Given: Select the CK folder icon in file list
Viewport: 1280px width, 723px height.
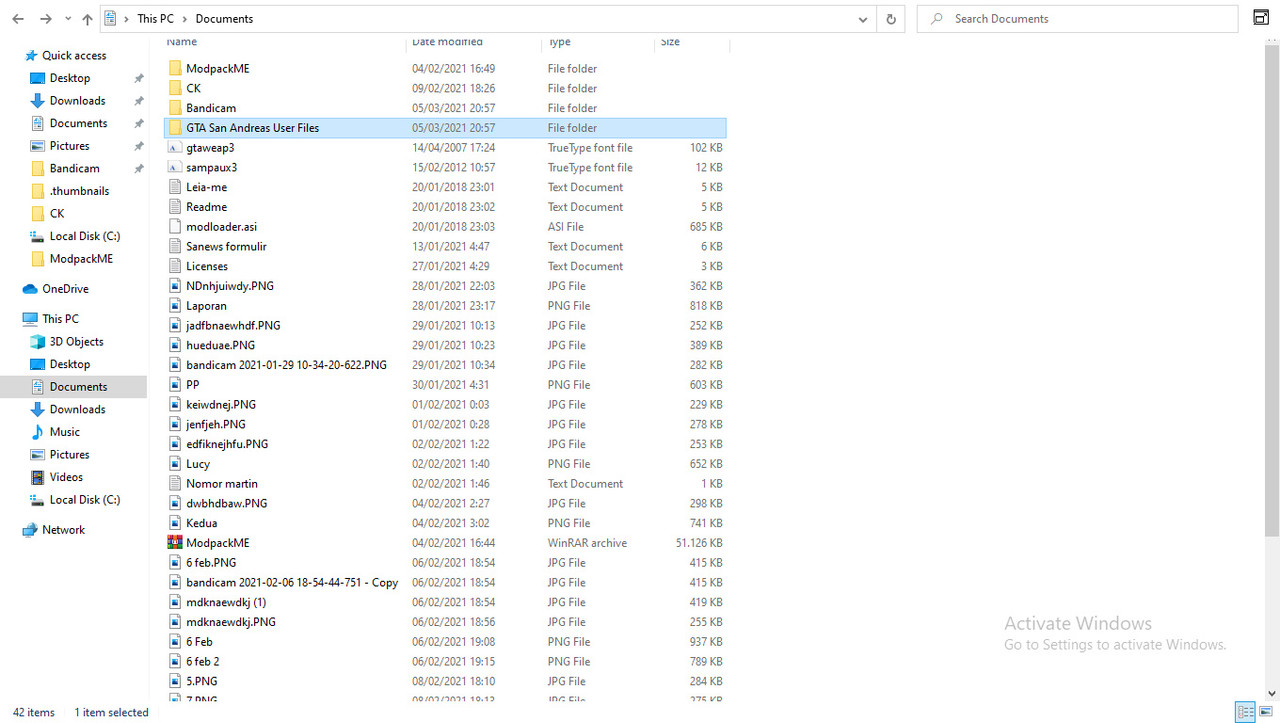Looking at the screenshot, I should (x=175, y=88).
